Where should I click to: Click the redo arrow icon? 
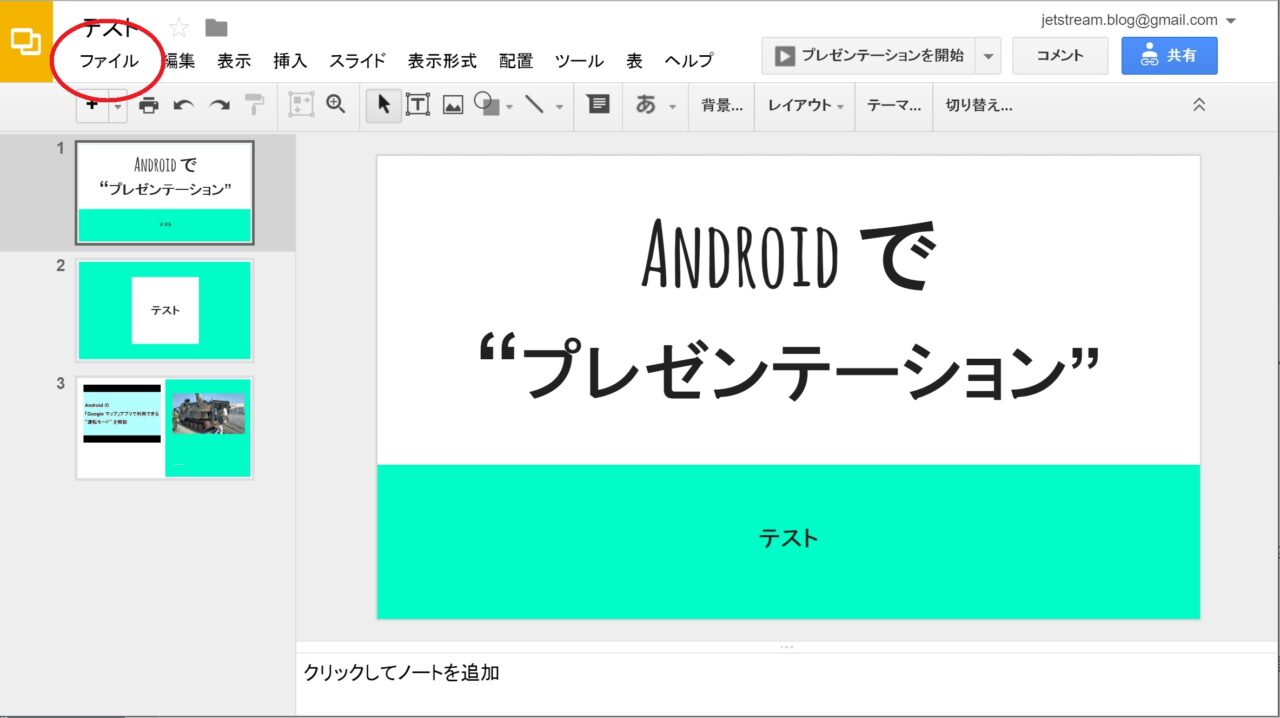[219, 105]
